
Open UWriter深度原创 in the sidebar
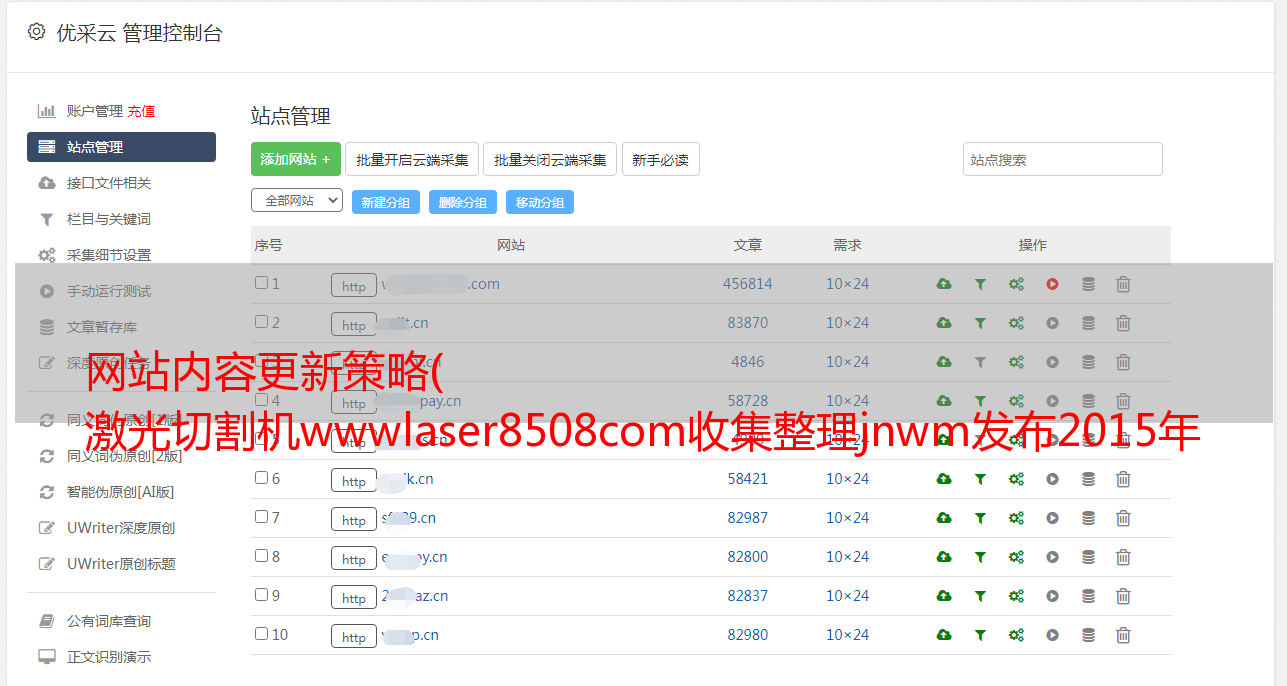click(121, 528)
